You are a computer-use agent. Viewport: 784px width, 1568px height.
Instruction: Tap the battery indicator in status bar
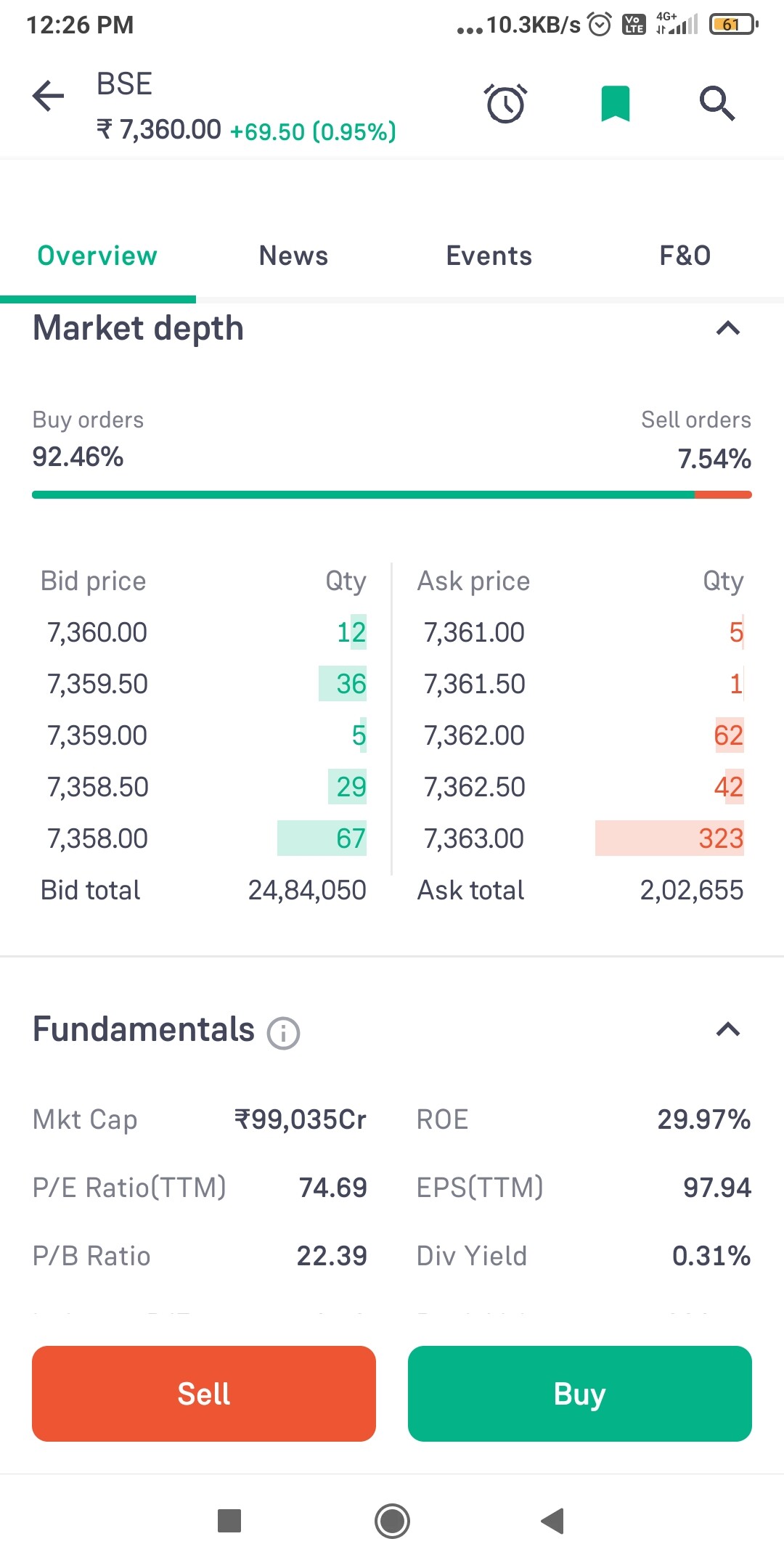pos(733,25)
